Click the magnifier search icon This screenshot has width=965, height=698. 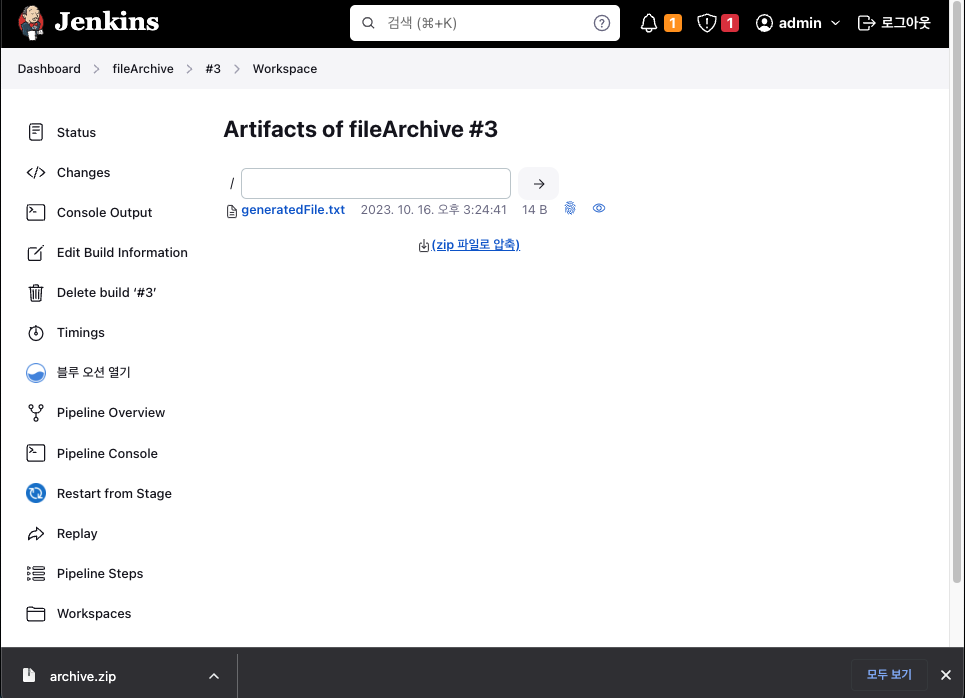point(368,23)
